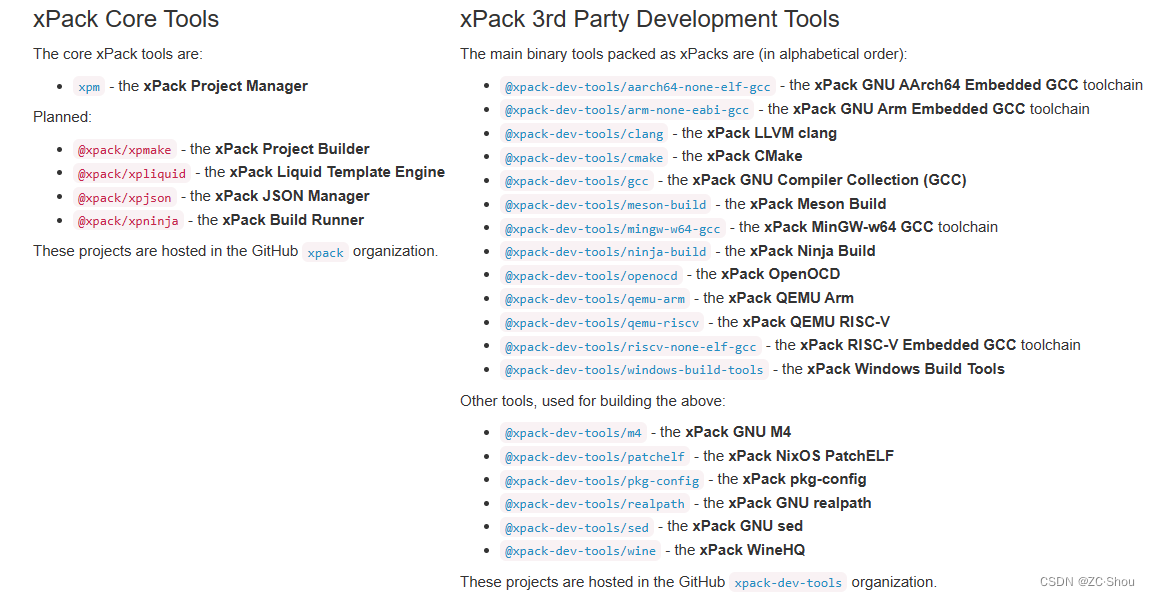Click the 'xPack GNU realpath' text
The image size is (1150, 596).
pyautogui.click(x=799, y=503)
